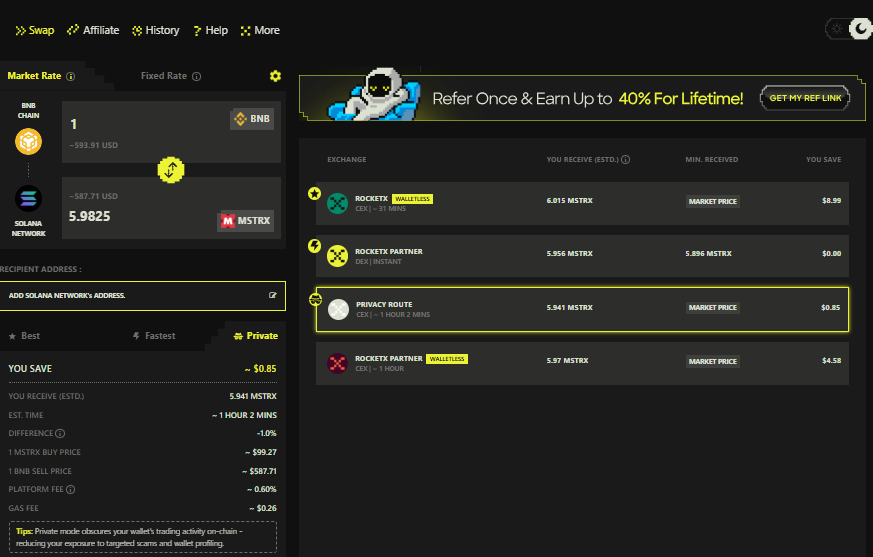The width and height of the screenshot is (873, 557).
Task: Show Fixed Rate info tooltip icon
Action: pyautogui.click(x=197, y=76)
